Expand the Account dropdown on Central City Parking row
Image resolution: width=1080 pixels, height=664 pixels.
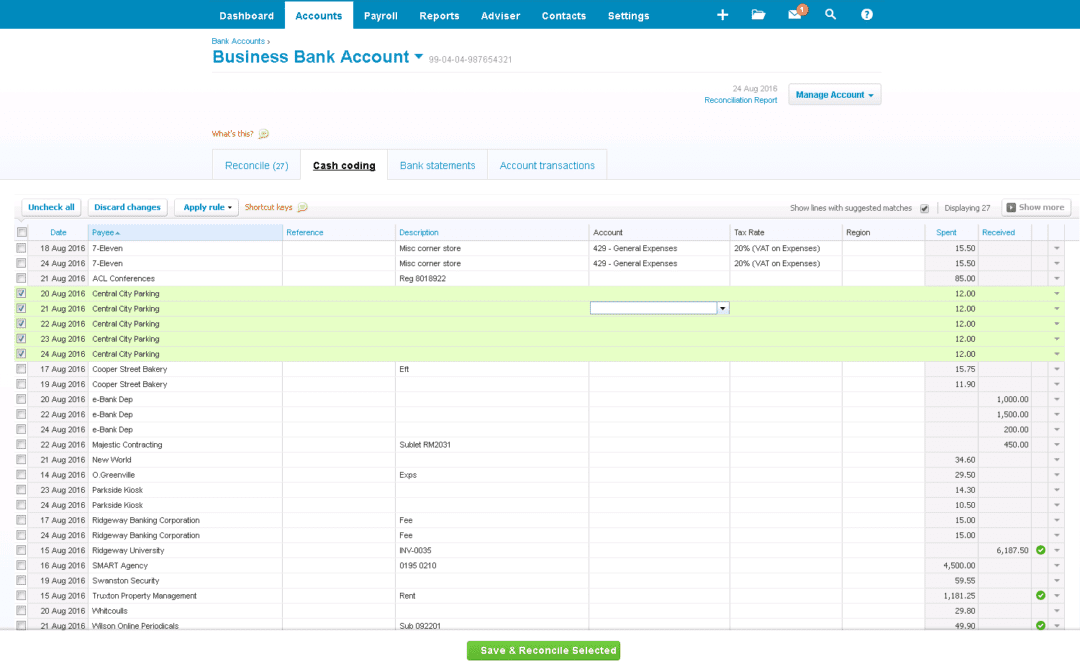click(x=722, y=308)
